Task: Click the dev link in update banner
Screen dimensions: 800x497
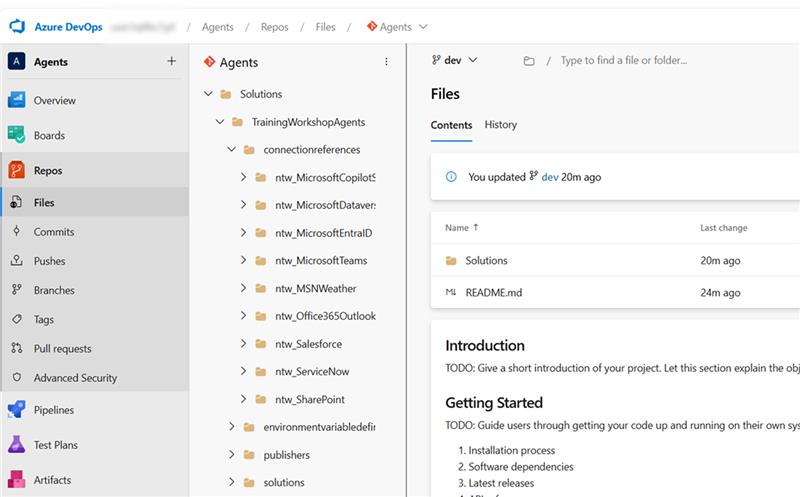Action: point(549,177)
